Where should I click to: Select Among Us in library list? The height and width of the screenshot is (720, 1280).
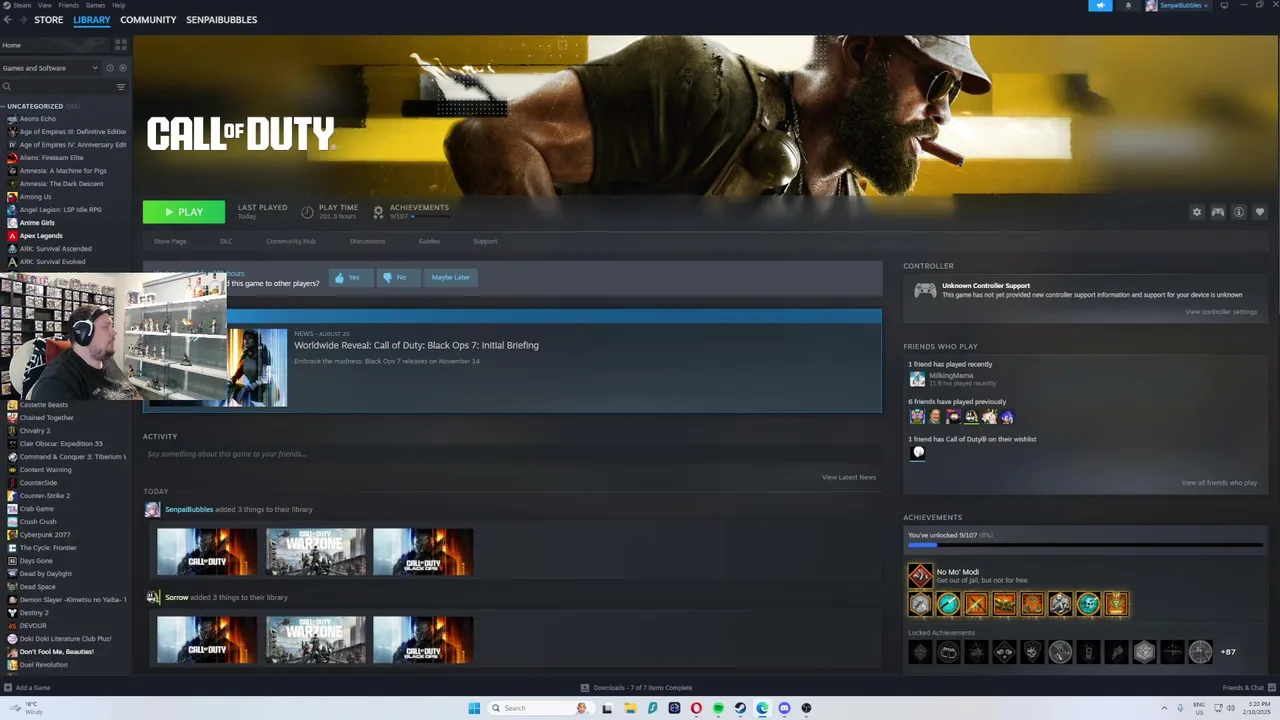click(x=36, y=197)
